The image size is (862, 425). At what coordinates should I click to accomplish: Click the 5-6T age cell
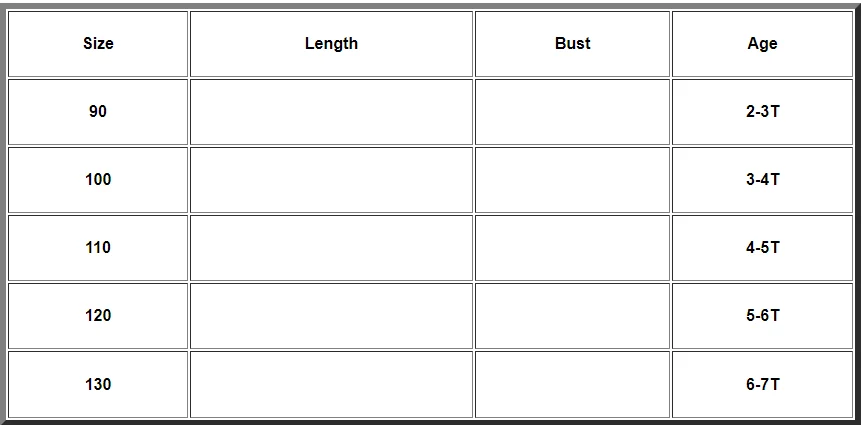762,316
